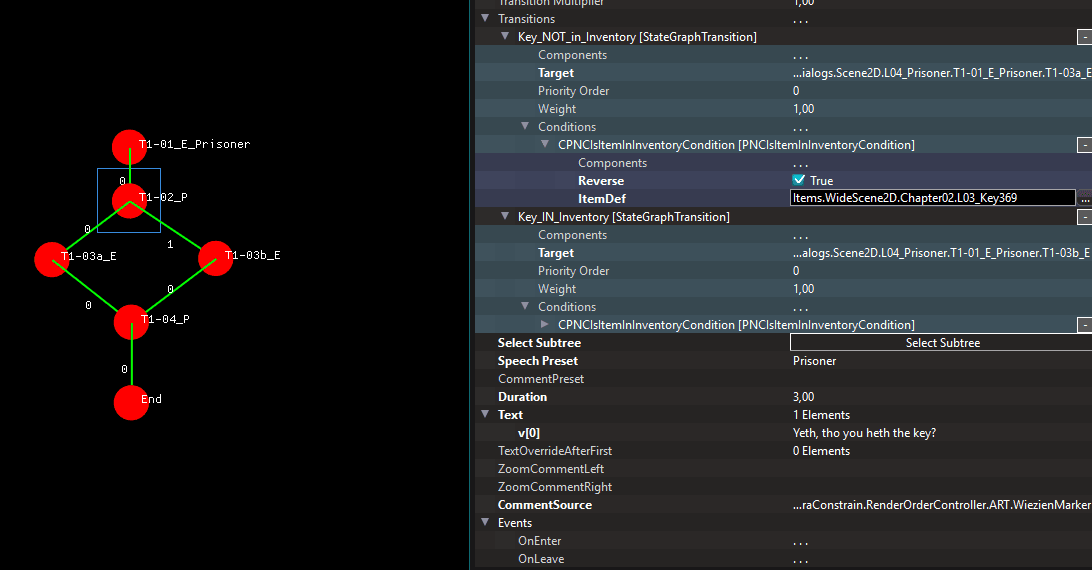Click Weight value under Key_NOT_in_Inventory
This screenshot has width=1092, height=570.
tap(803, 109)
